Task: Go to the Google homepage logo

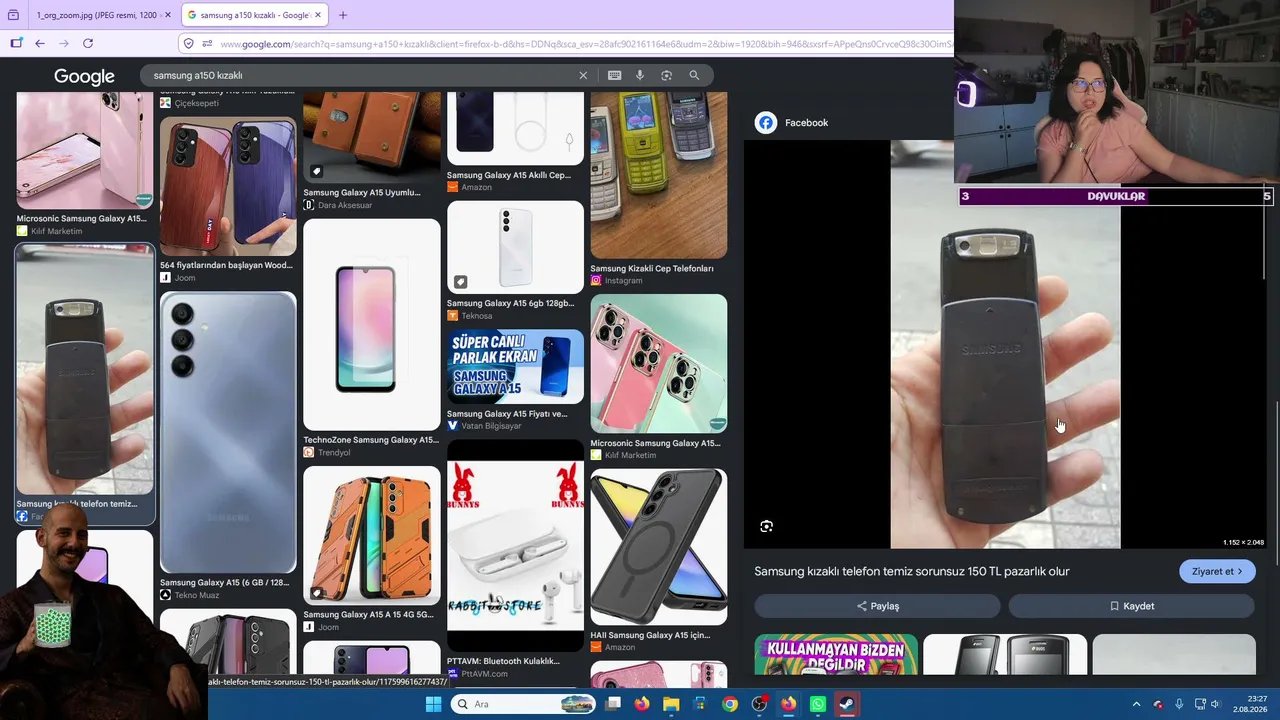Action: point(84,77)
